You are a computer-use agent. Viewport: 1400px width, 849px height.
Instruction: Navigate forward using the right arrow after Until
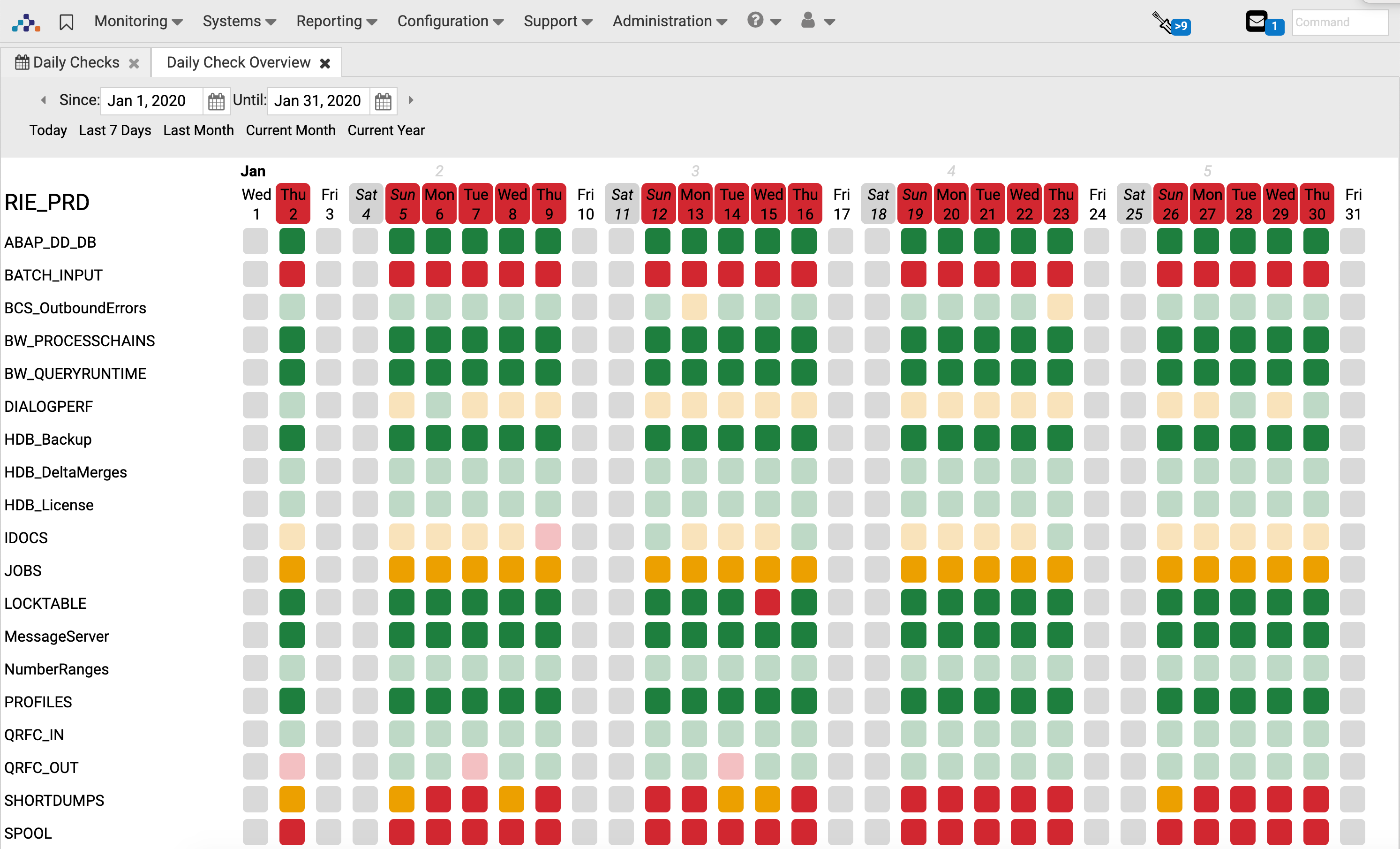click(411, 100)
